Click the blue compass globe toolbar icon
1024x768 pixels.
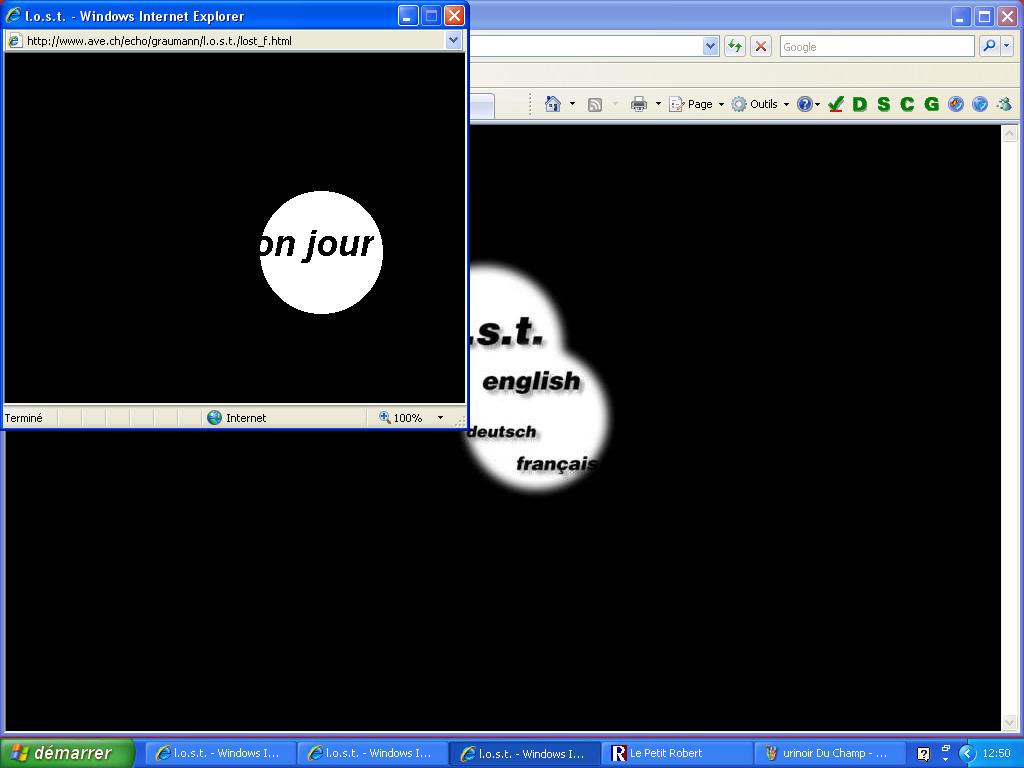(955, 104)
